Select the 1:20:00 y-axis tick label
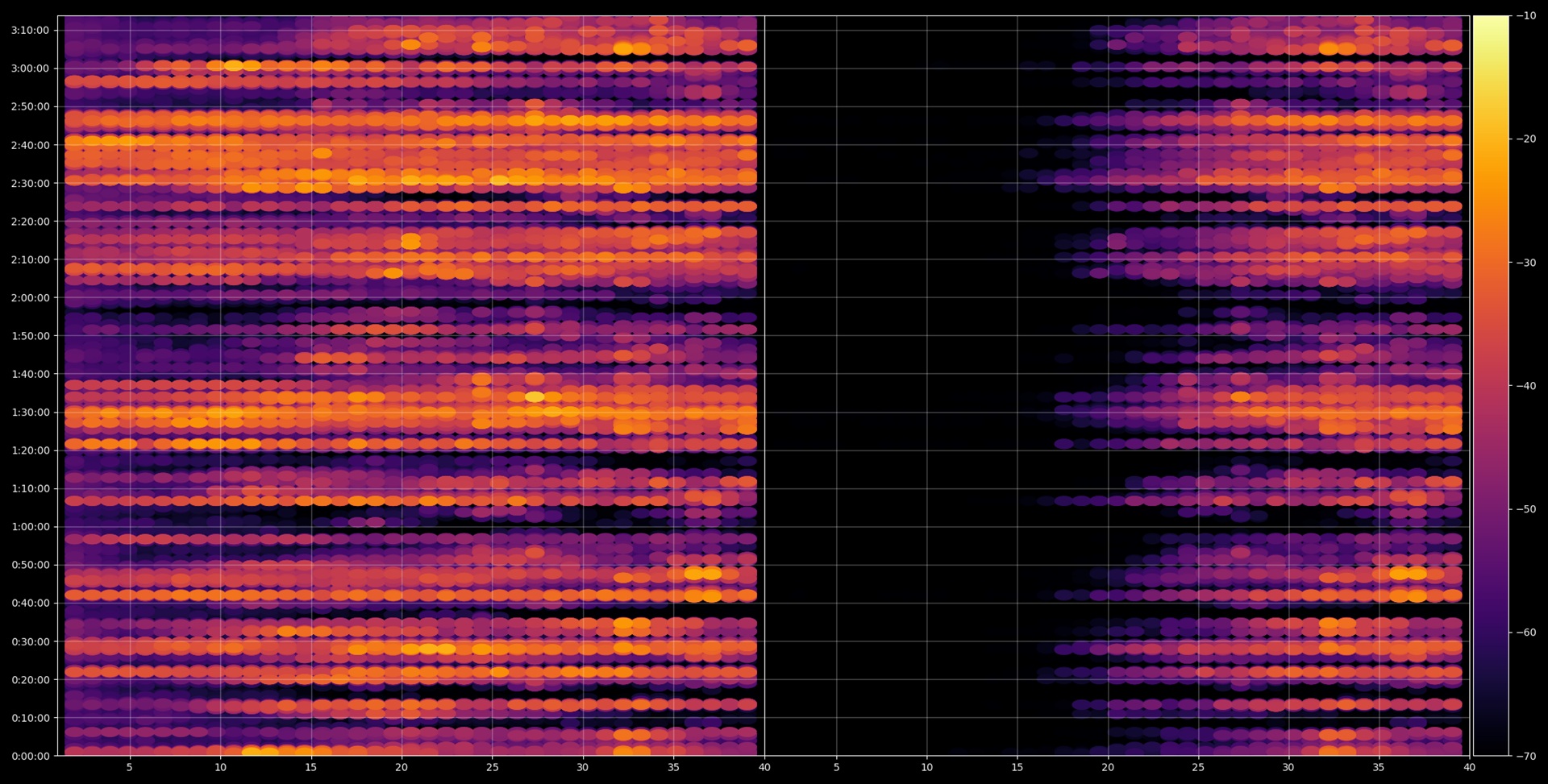The width and height of the screenshot is (1548, 784). [30, 450]
